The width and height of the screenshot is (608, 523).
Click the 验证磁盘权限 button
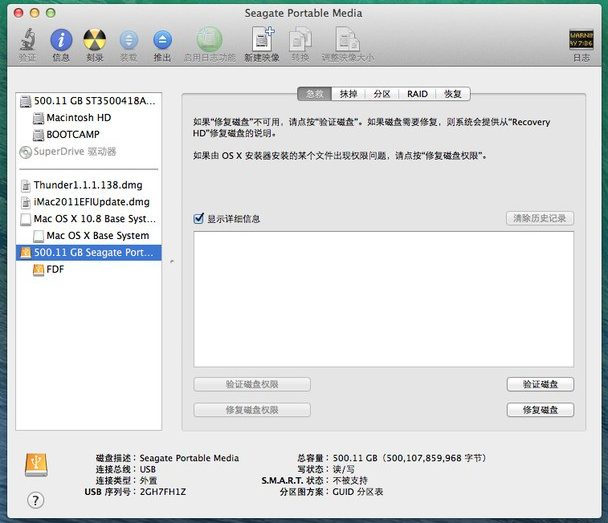[252, 384]
